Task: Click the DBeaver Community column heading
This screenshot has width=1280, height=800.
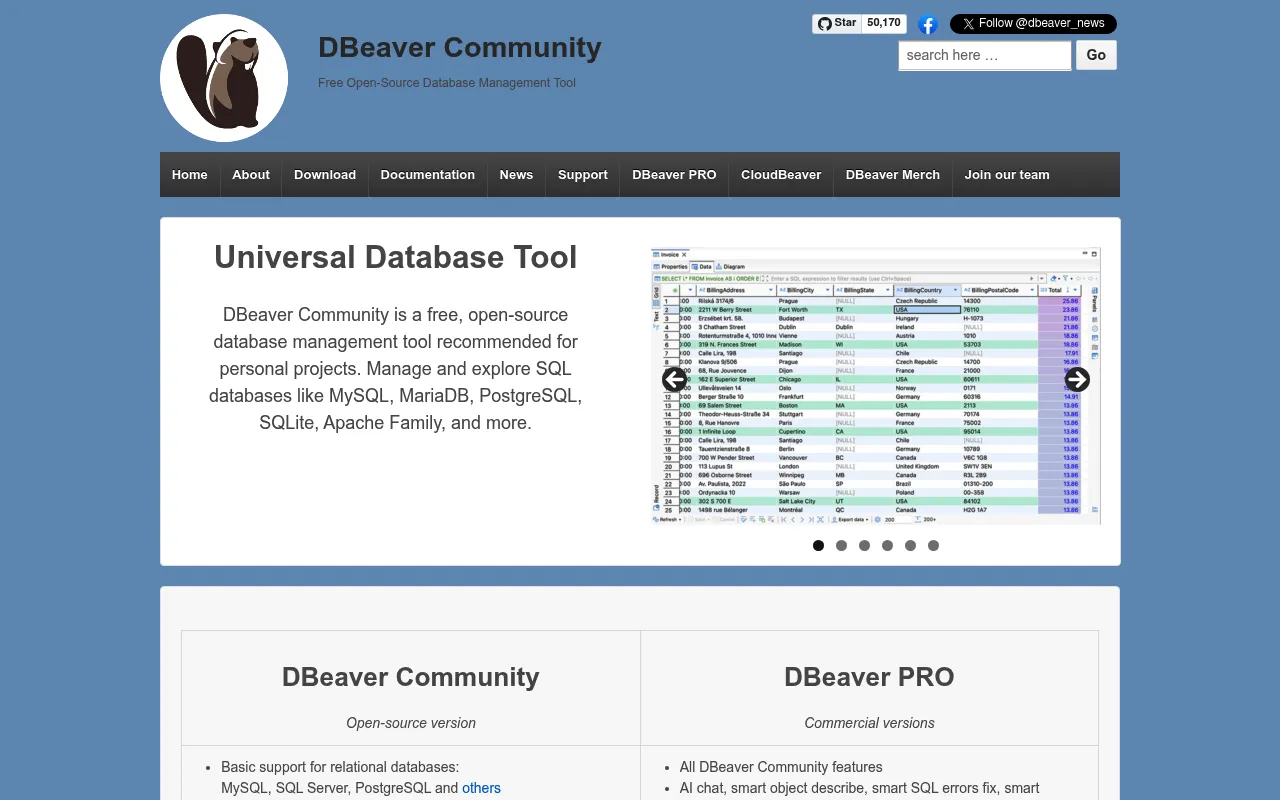Action: click(411, 677)
